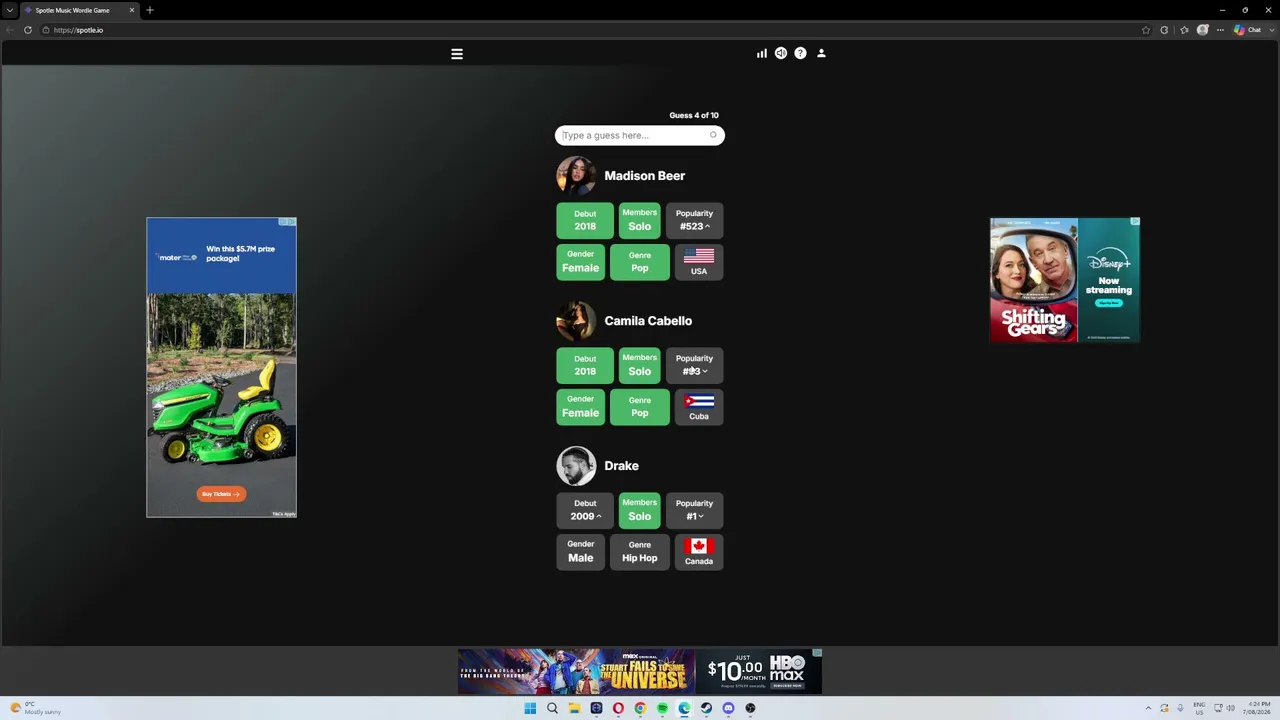
Task: Click the 'Guess 4 of 10' counter
Action: point(694,115)
